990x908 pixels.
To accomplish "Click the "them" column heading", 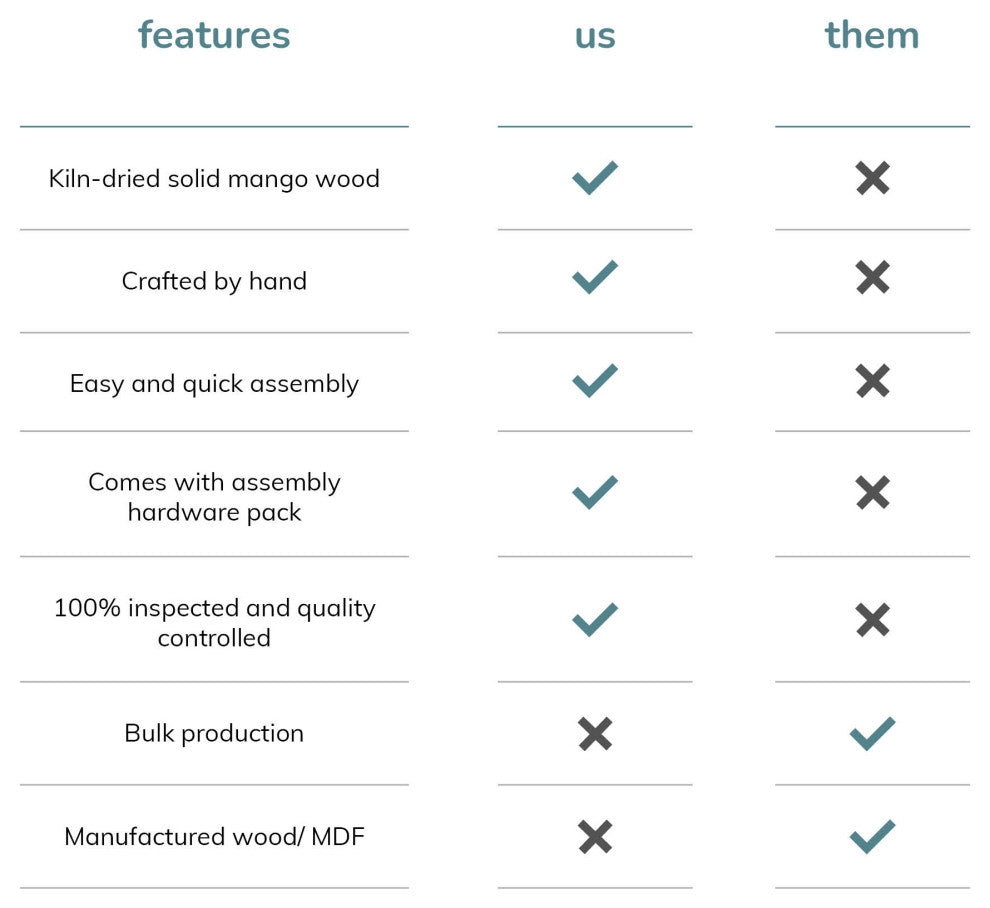I will coord(872,35).
